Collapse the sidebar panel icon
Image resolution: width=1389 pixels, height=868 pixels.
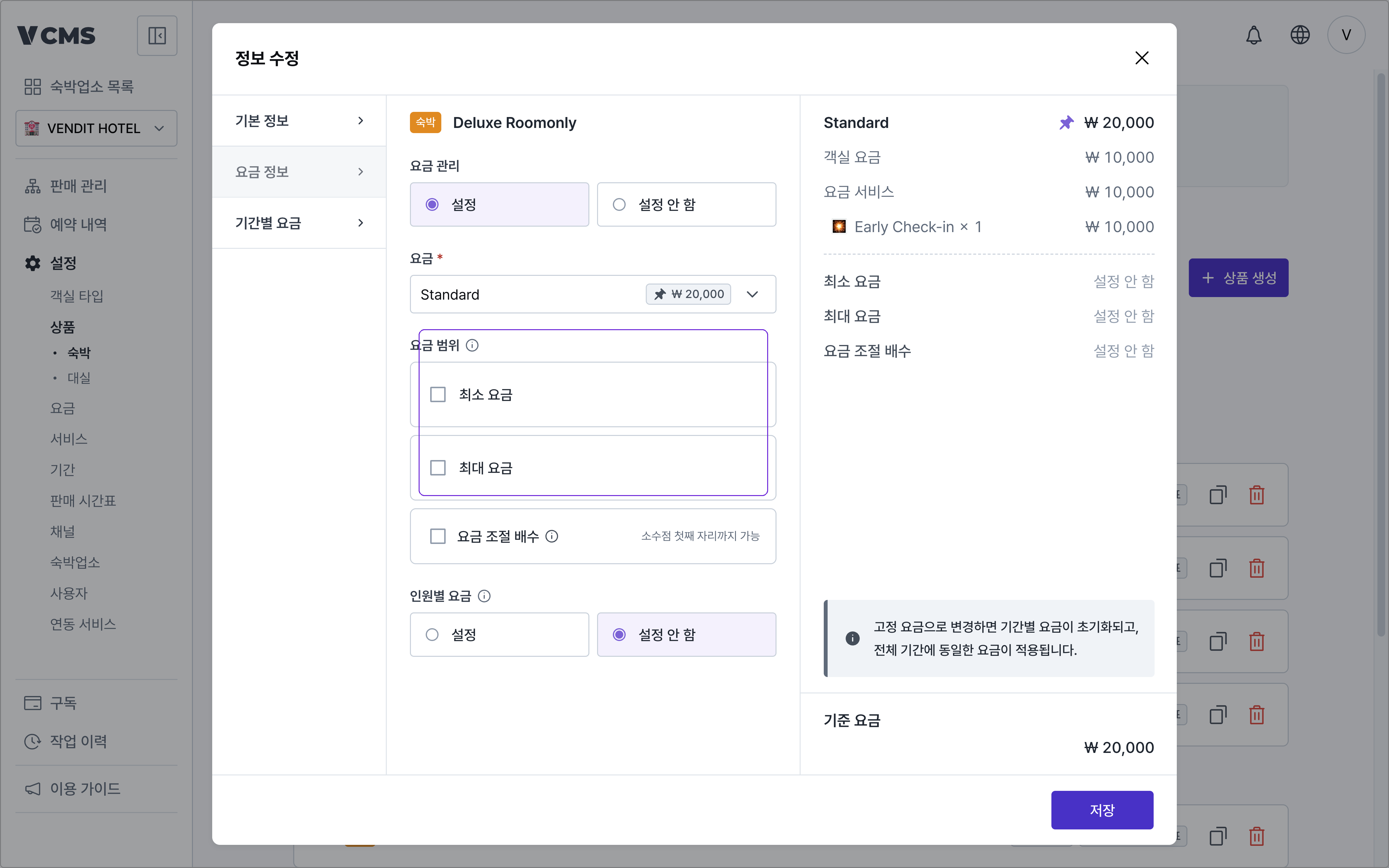(157, 36)
